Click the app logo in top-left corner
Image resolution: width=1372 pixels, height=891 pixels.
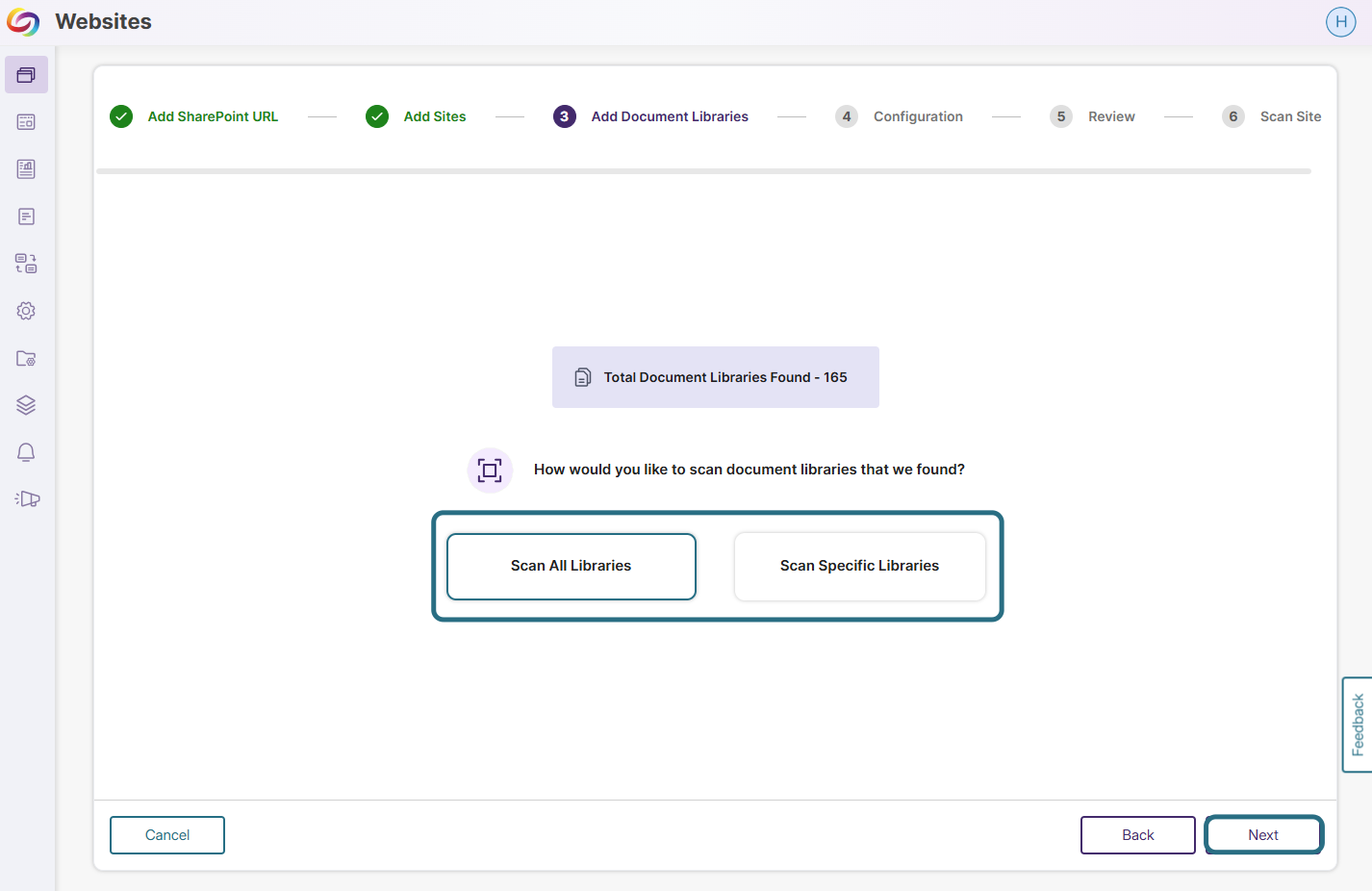(x=23, y=22)
